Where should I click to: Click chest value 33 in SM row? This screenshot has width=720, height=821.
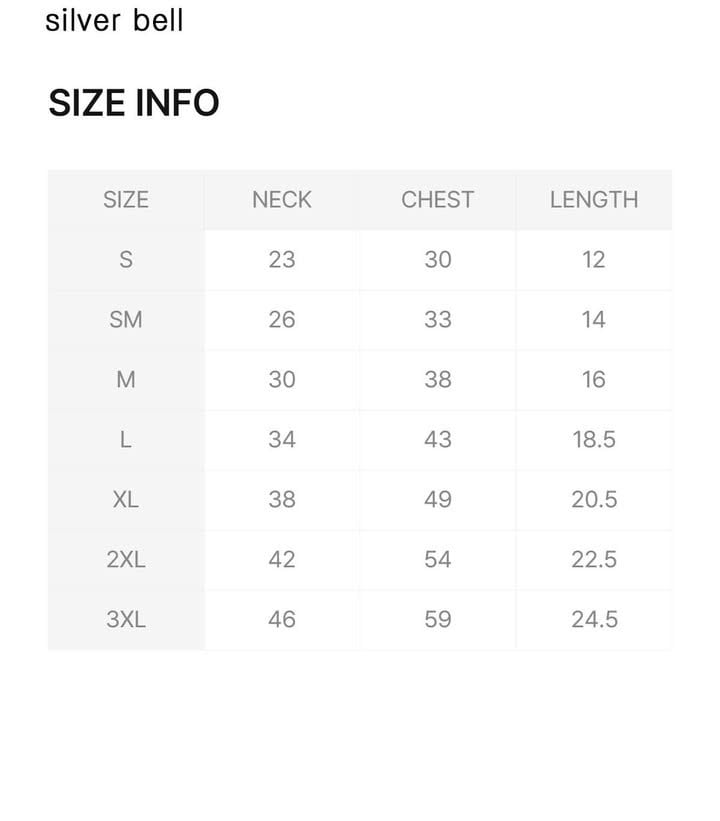click(x=437, y=320)
